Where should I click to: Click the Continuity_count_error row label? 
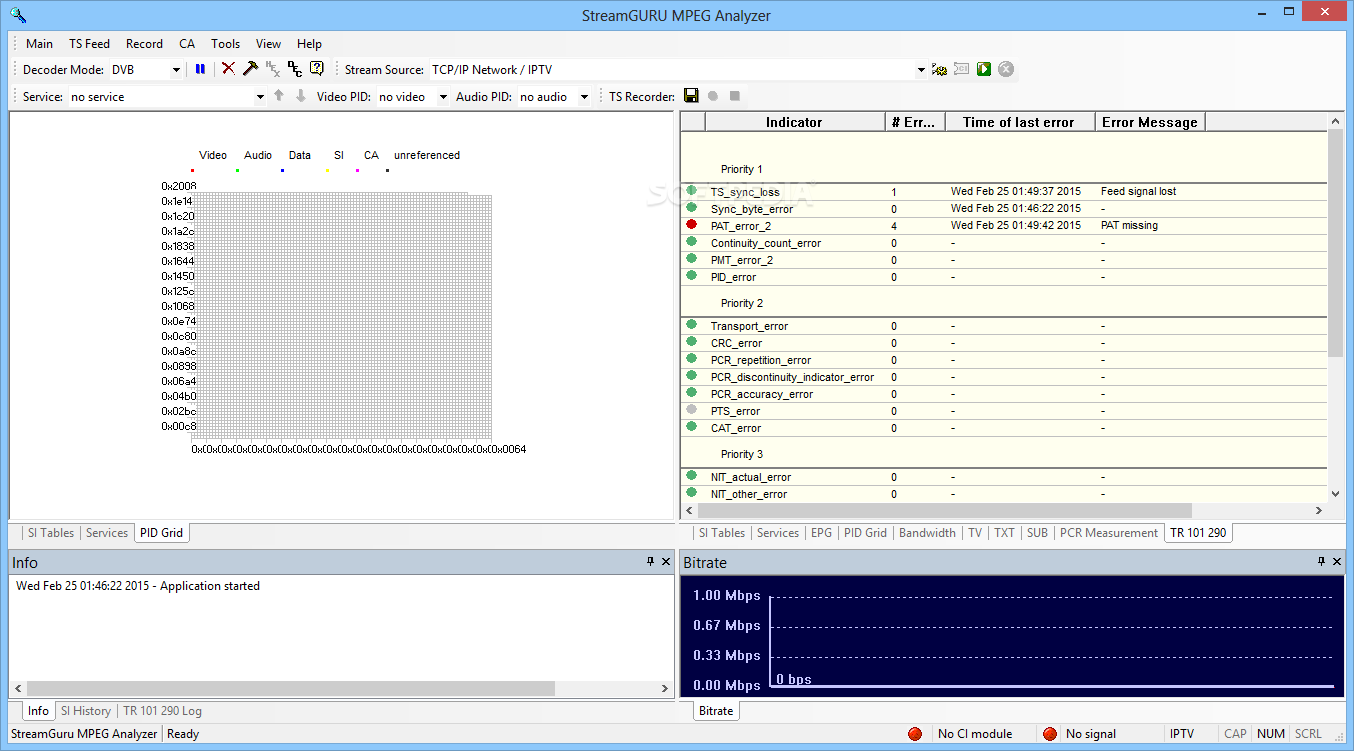click(x=766, y=243)
